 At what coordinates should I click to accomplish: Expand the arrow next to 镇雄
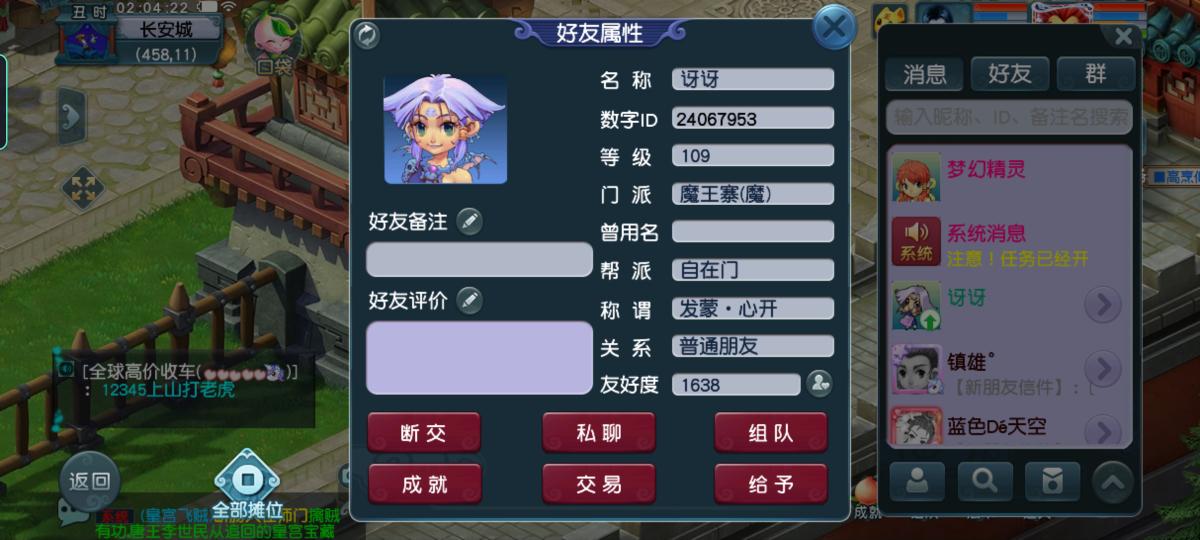(x=1103, y=368)
